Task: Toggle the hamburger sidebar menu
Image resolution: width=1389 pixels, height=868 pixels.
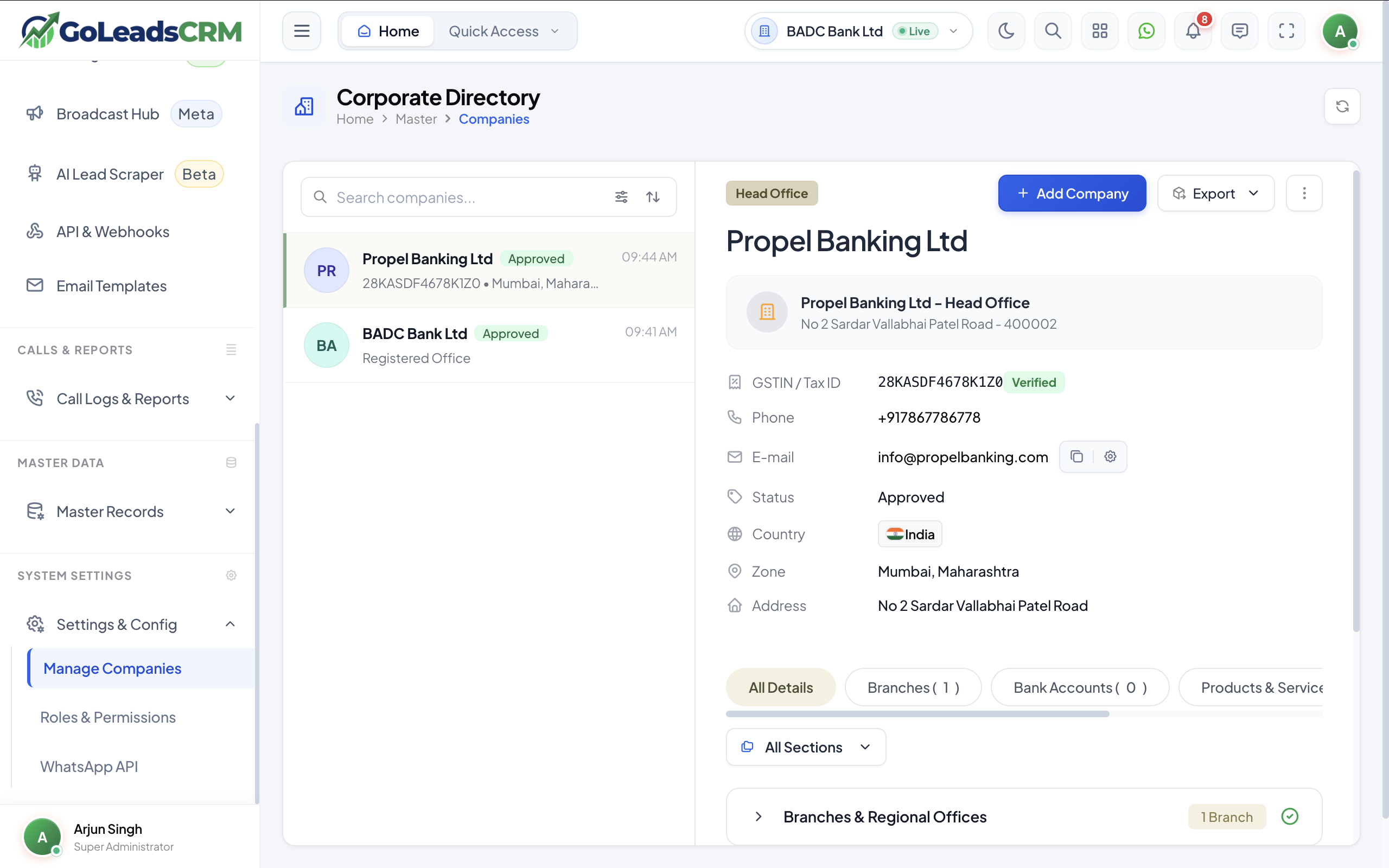Action: (x=301, y=31)
